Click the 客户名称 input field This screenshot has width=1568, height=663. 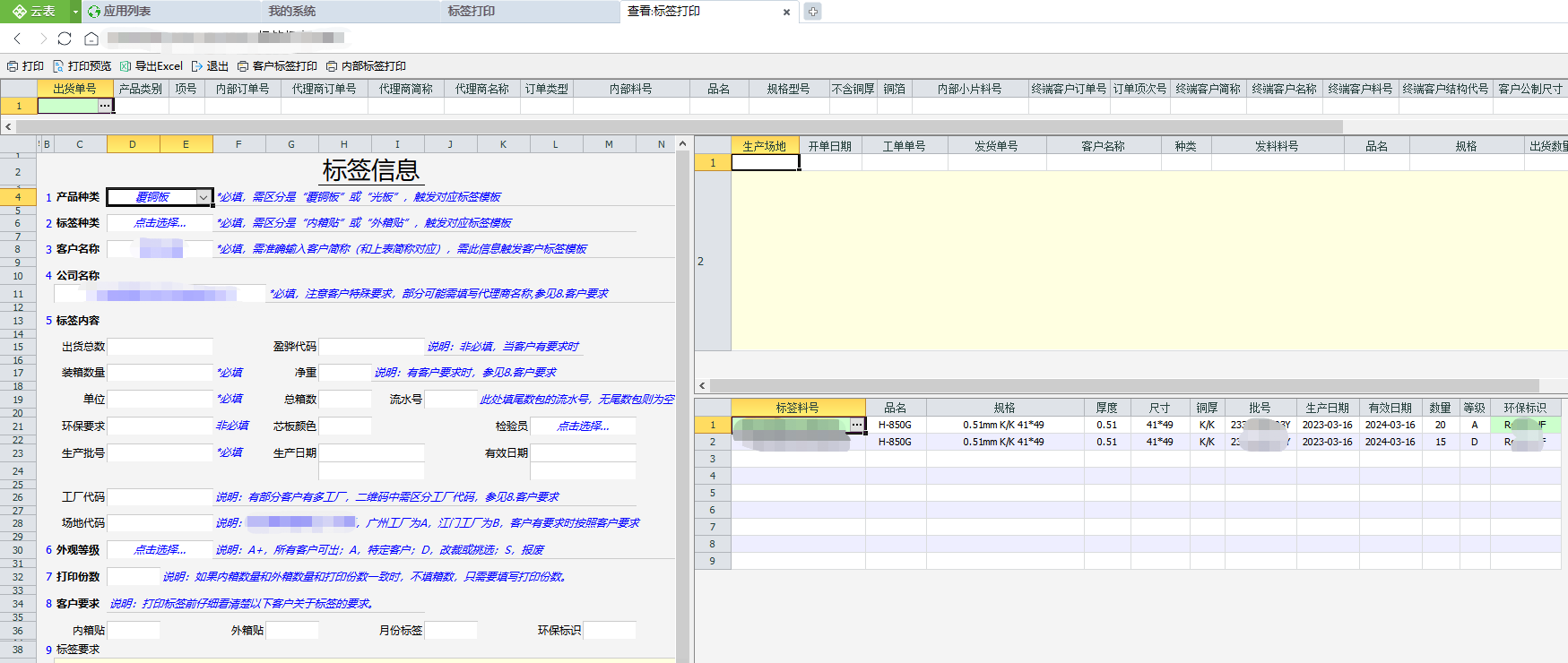(x=160, y=249)
